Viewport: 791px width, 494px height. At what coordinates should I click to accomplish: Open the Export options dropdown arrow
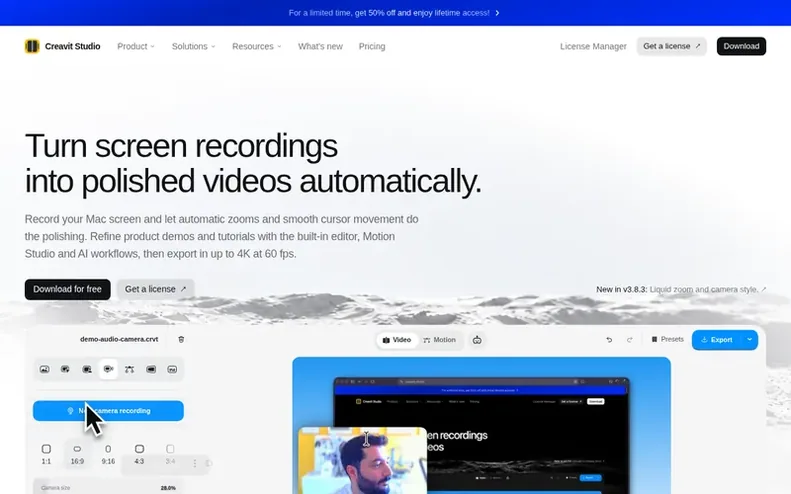tap(750, 340)
